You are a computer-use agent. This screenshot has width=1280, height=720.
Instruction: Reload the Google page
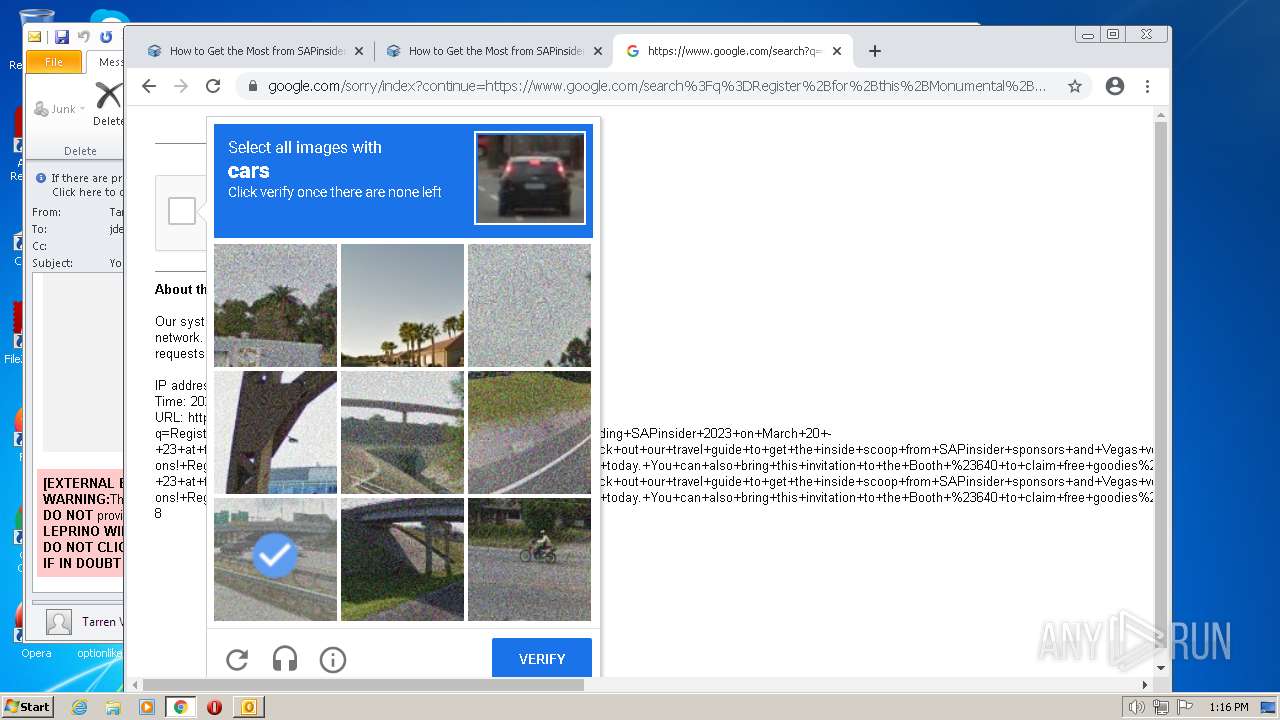click(213, 86)
